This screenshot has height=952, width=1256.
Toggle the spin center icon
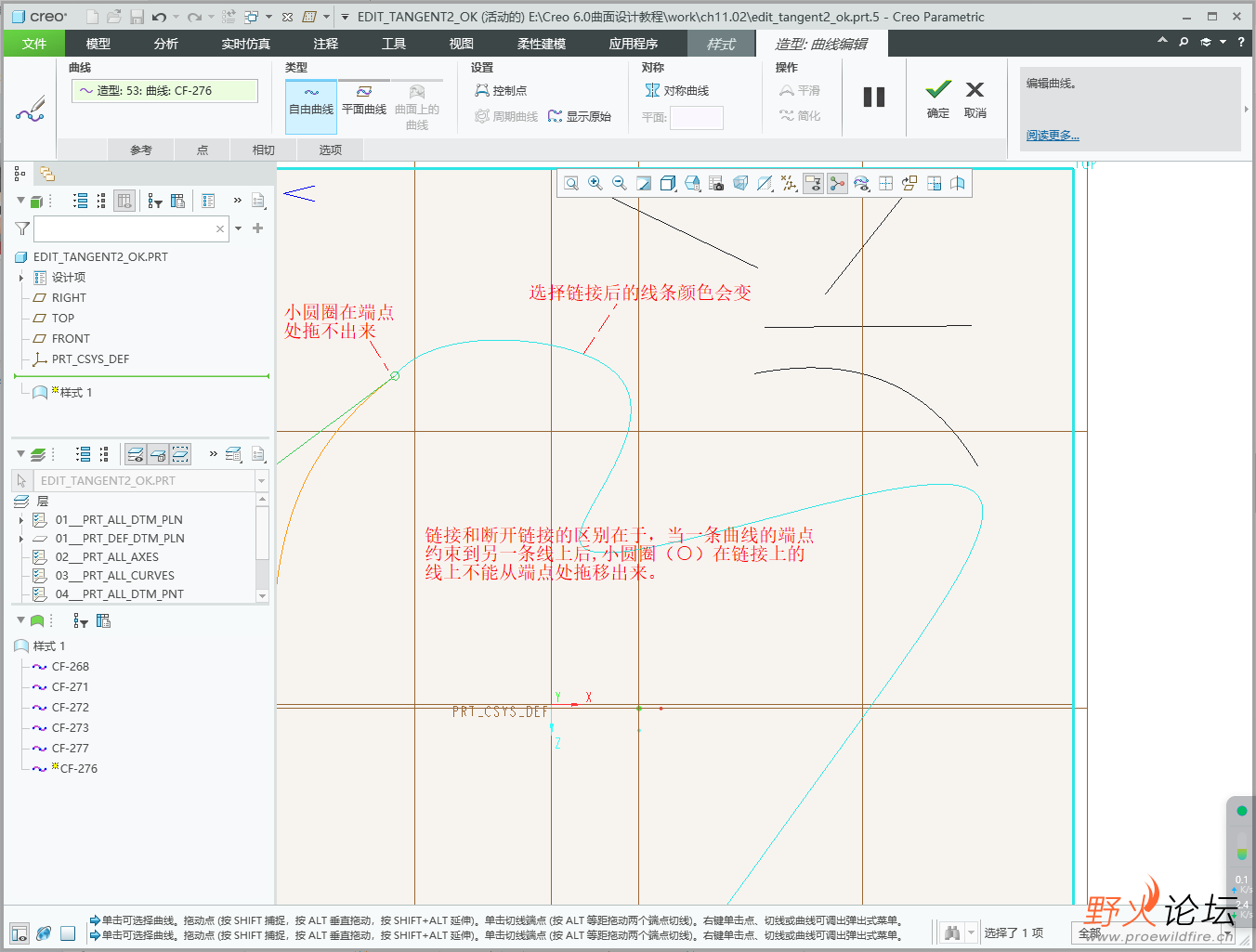click(837, 183)
